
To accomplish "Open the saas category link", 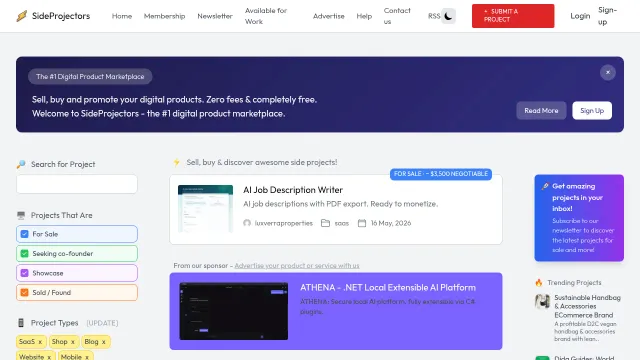I will click(x=342, y=223).
